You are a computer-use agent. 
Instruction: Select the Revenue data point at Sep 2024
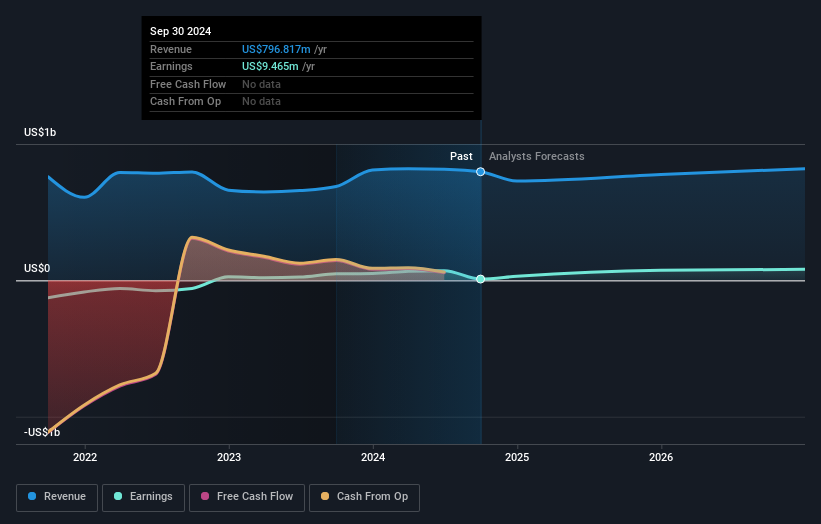click(481, 172)
